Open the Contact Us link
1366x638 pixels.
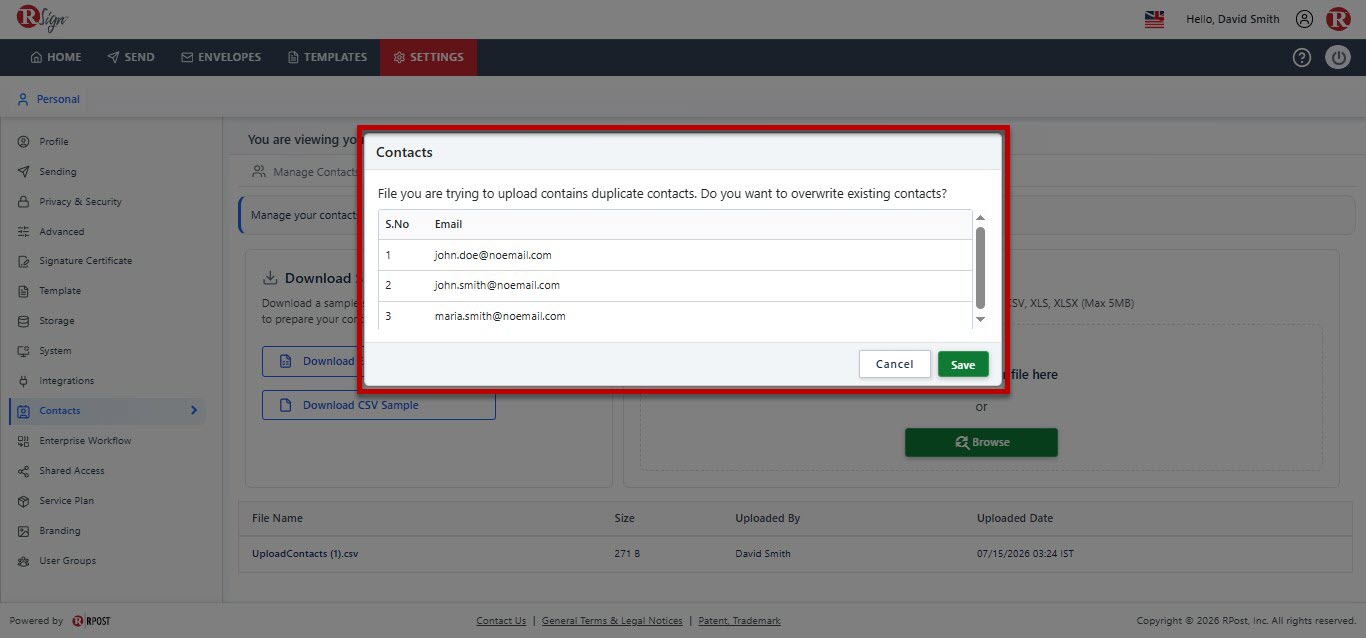[x=501, y=621]
